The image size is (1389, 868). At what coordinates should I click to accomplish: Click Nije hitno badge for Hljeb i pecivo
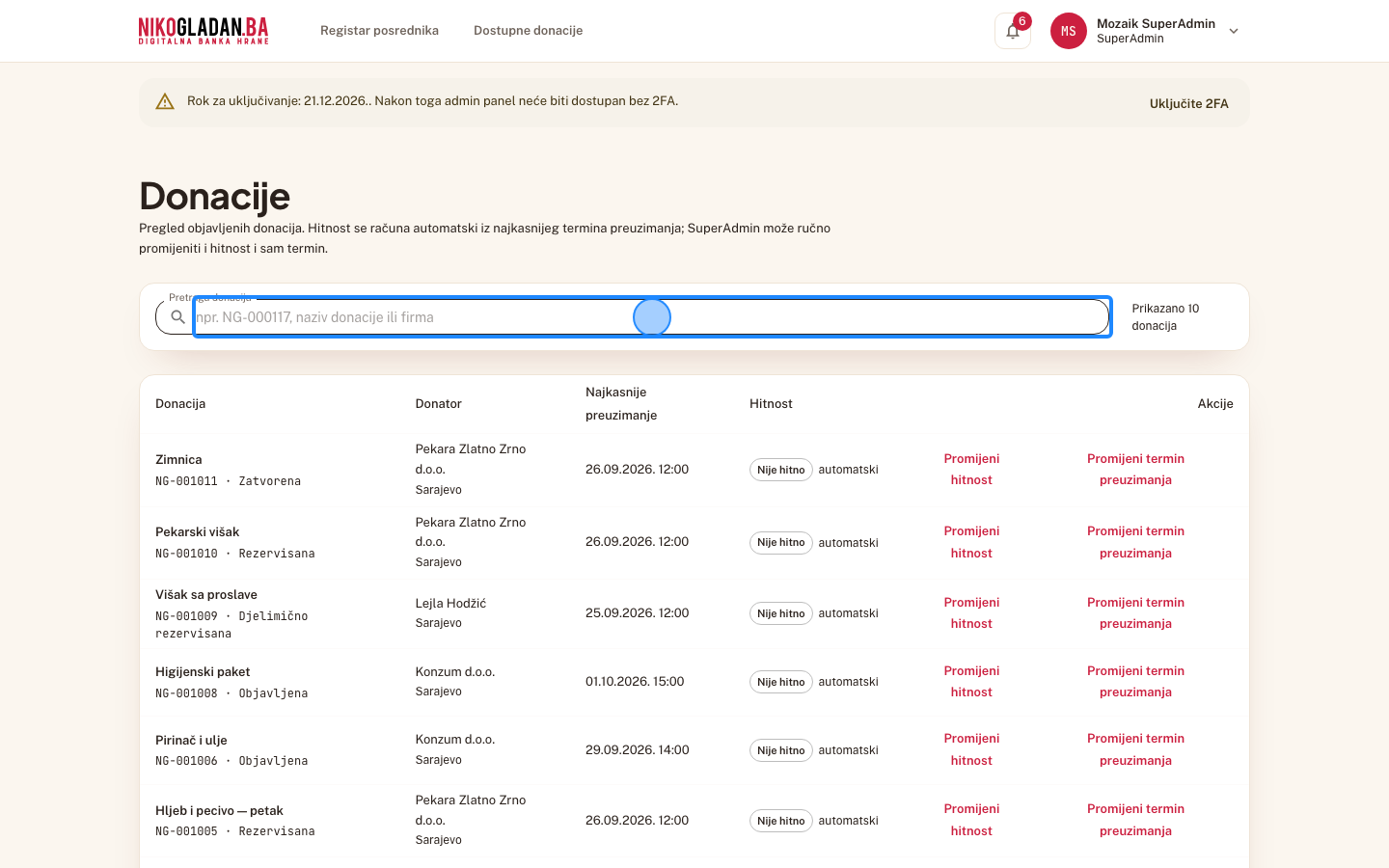pos(781,821)
